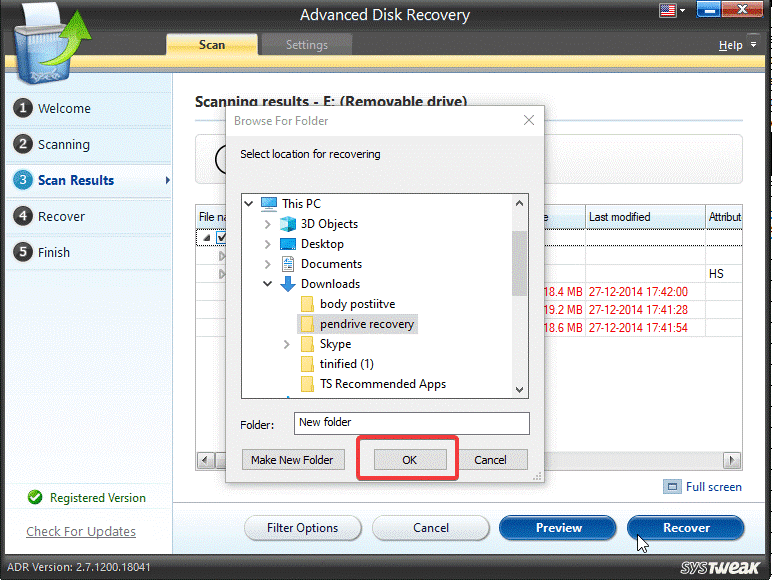
Task: Select the pendrive recovery folder icon
Action: coord(307,324)
